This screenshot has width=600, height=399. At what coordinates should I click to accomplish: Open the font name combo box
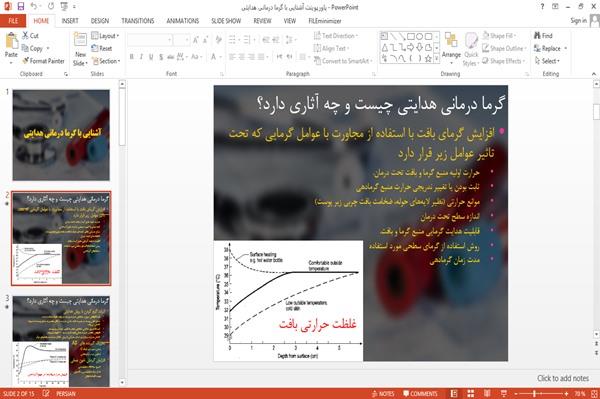tap(150, 39)
